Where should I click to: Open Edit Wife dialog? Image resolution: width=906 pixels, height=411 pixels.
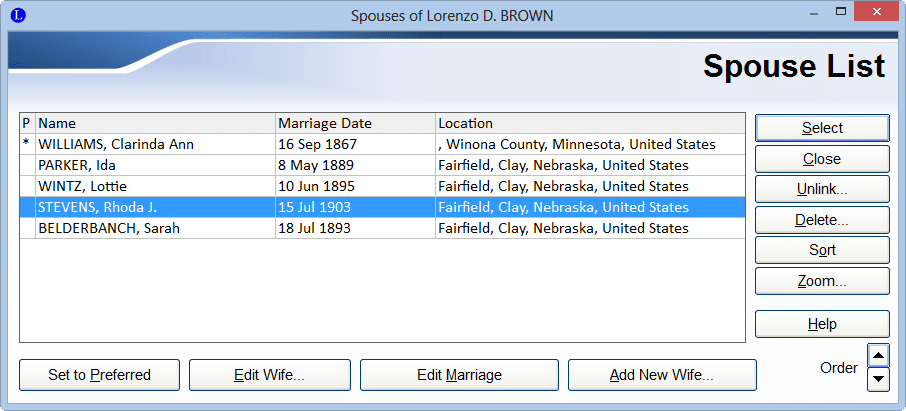269,375
